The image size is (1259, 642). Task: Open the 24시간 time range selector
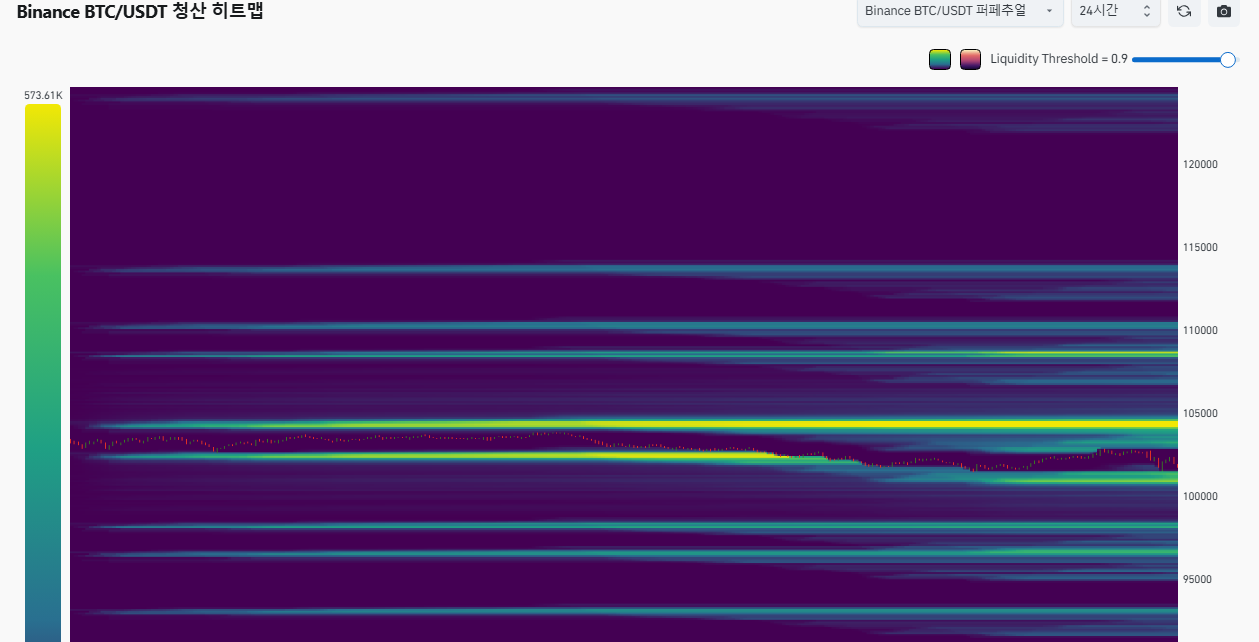point(1115,11)
